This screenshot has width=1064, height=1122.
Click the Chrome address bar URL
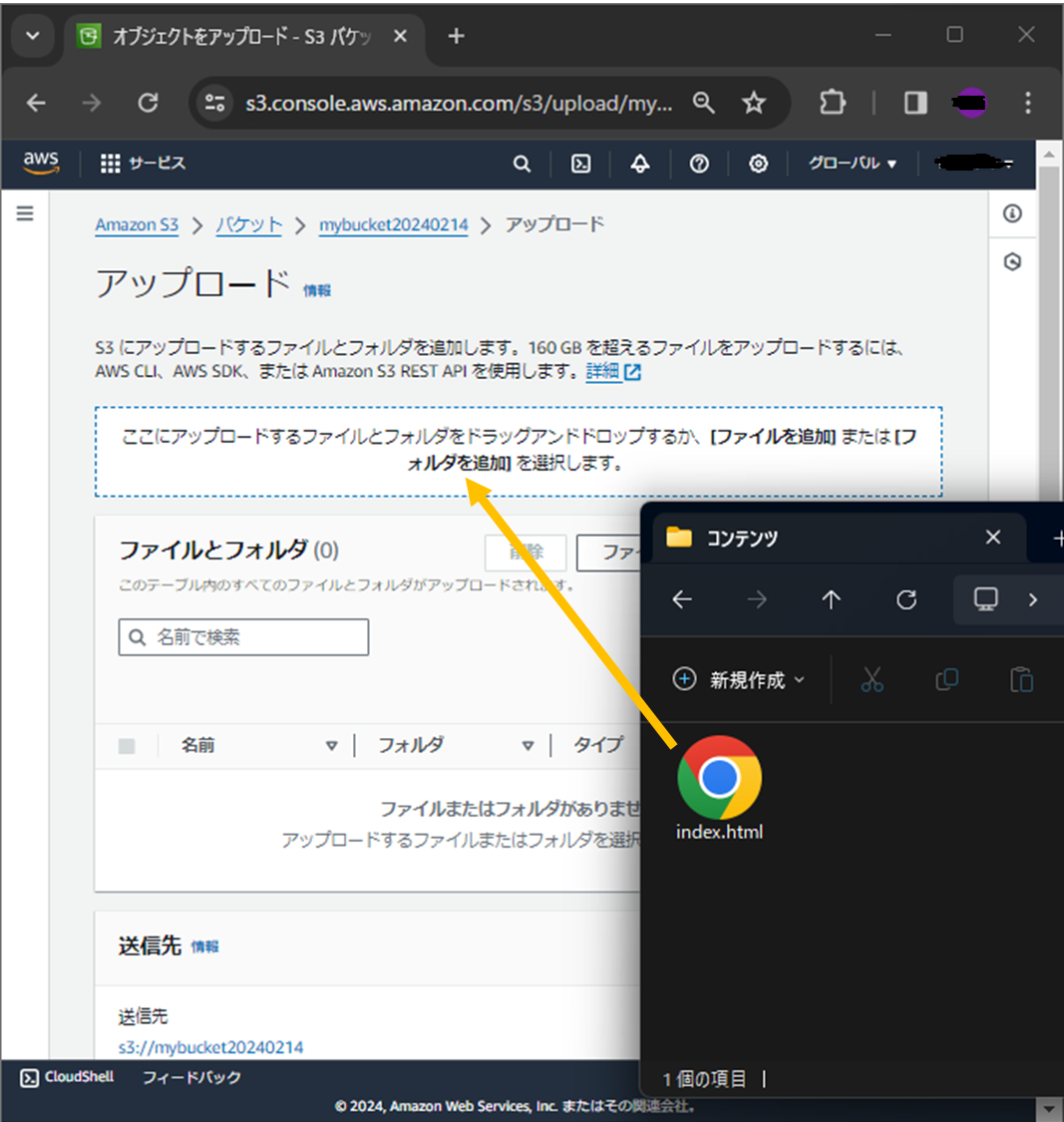[x=459, y=103]
